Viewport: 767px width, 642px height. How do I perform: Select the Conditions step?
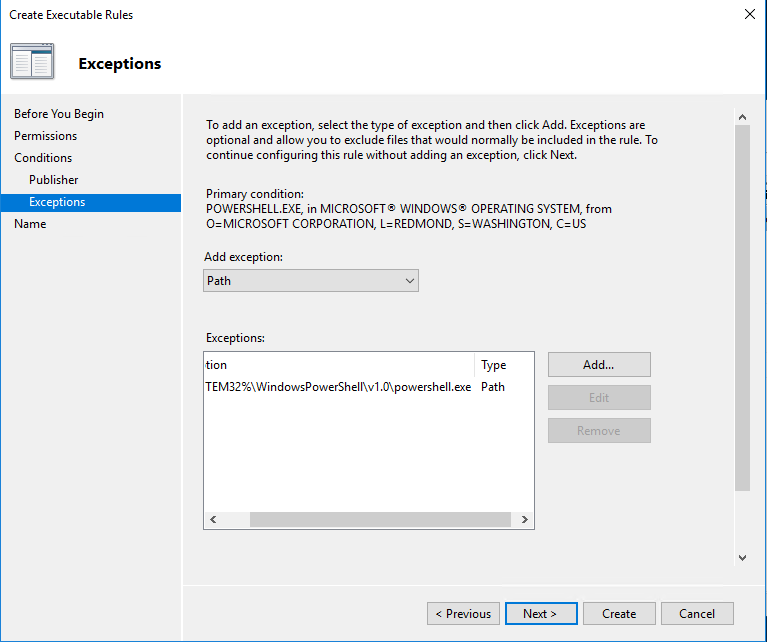[43, 158]
